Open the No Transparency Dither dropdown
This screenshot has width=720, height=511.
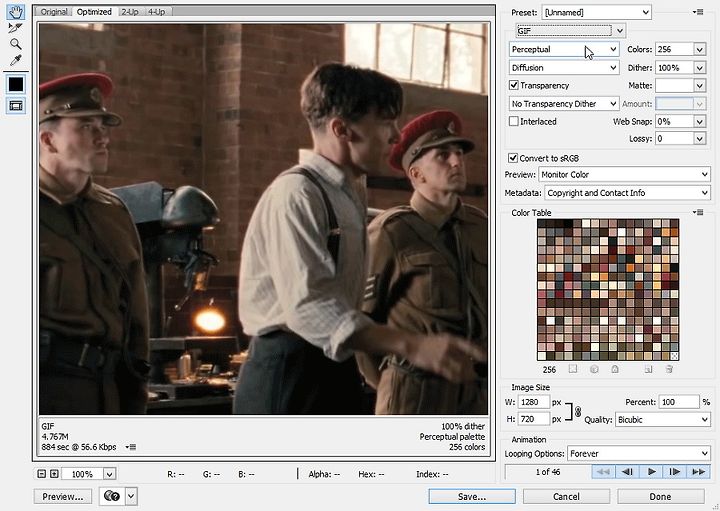coord(564,104)
